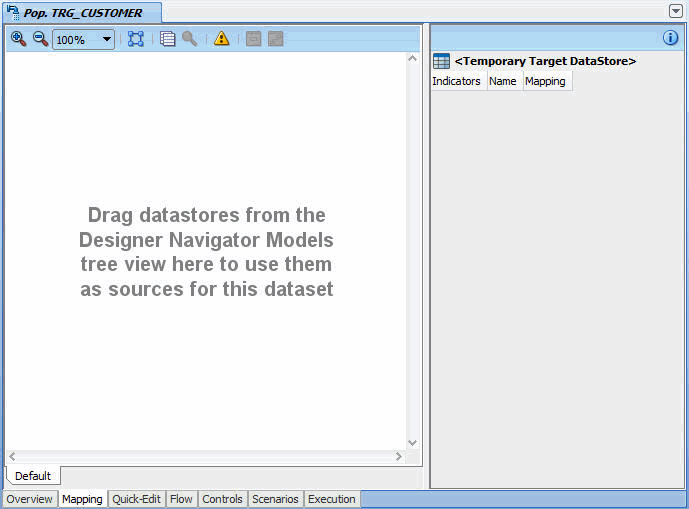Click the vertical scrollbar up arrow
Image resolution: width=689 pixels, height=509 pixels.
(412, 58)
